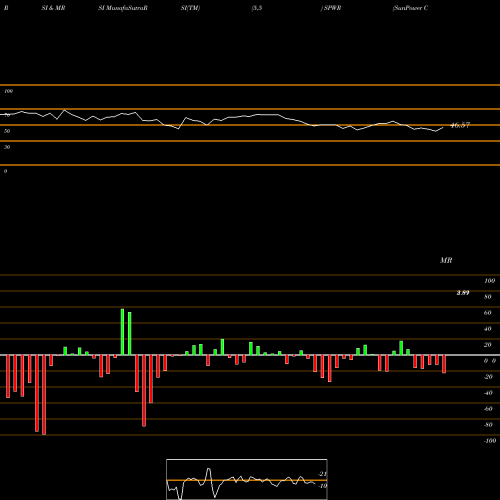Click the SunPower C title text

pos(411,8)
